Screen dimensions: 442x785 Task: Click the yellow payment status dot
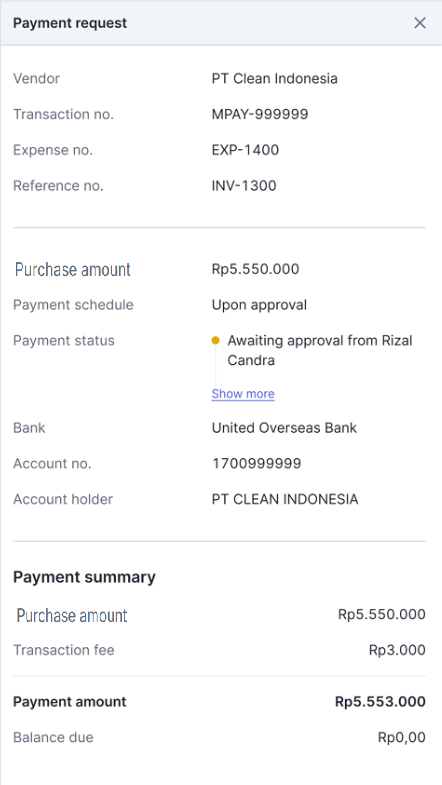(x=216, y=340)
